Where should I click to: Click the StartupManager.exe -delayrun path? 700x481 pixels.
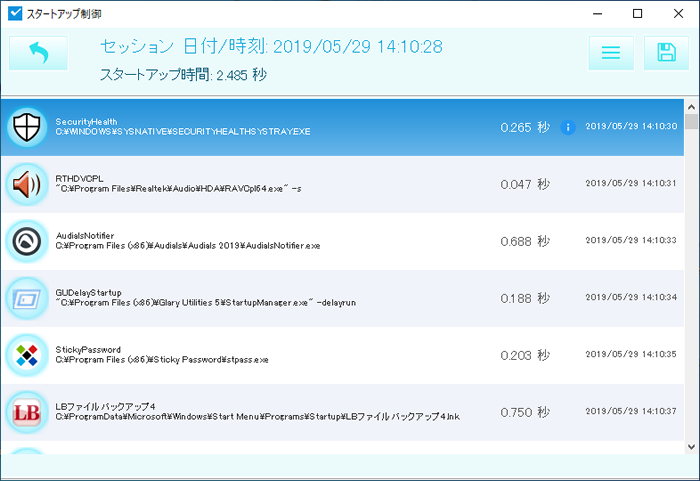tap(206, 303)
